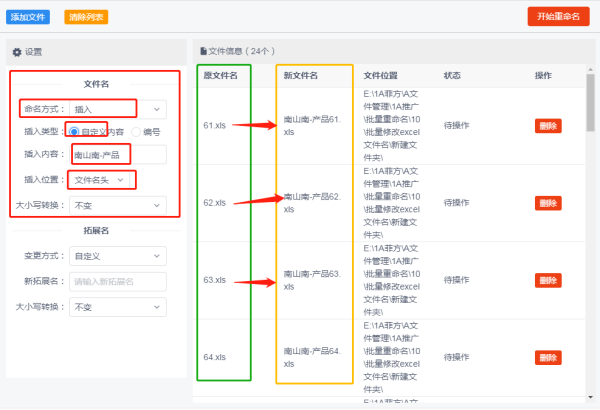Delete the 64.xls row
600x410 pixels.
tap(548, 357)
